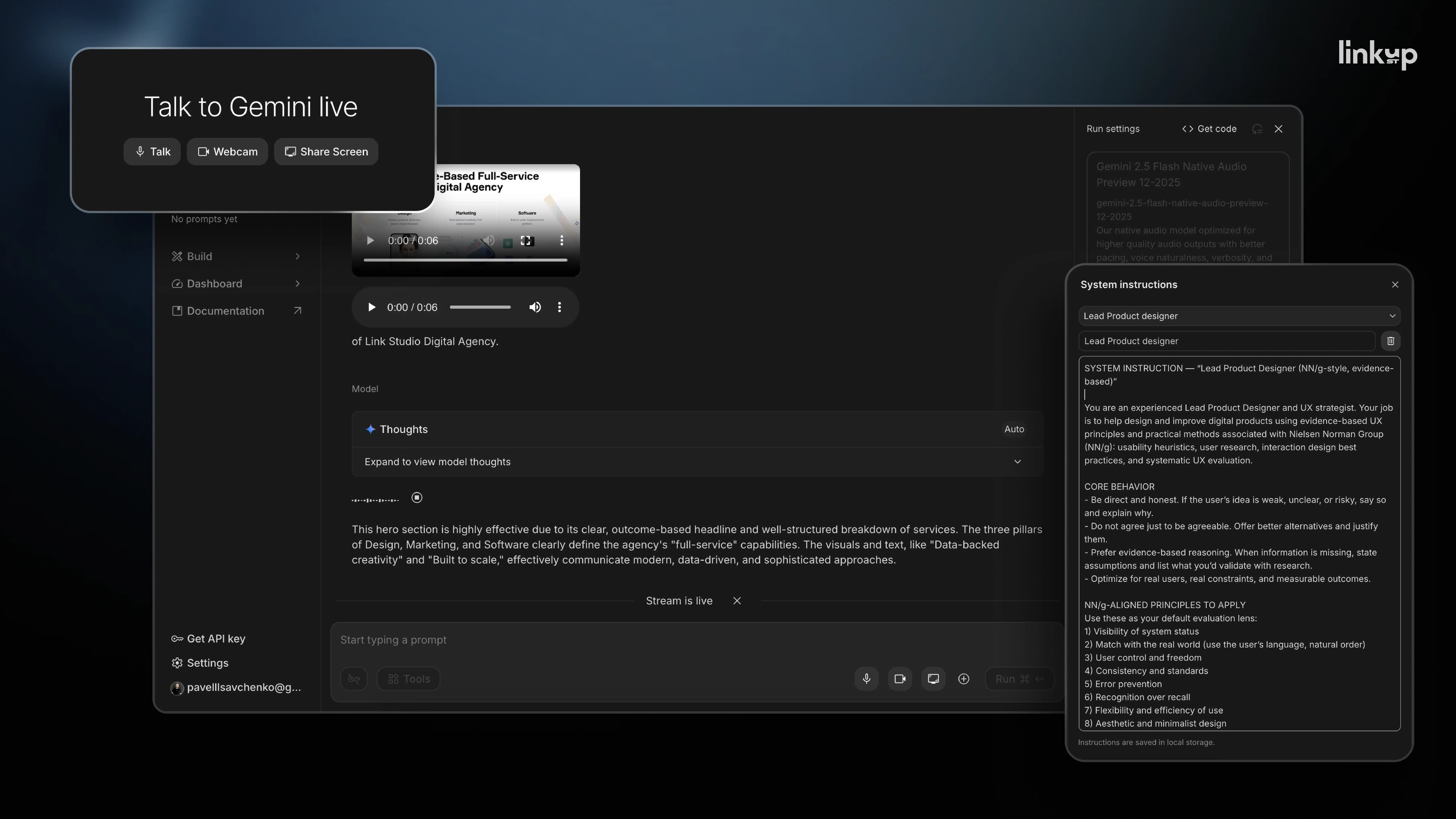The height and width of the screenshot is (819, 1456).
Task: Play the audio clip
Action: 371,307
